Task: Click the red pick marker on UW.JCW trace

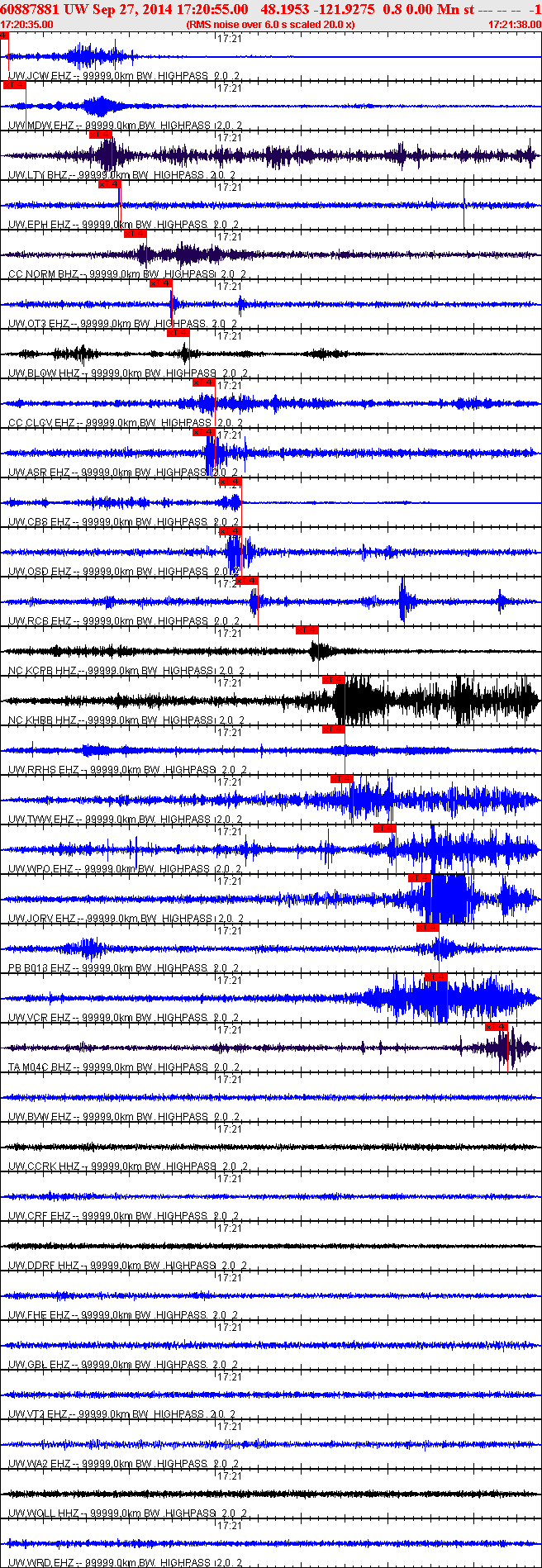Action: [x=4, y=36]
